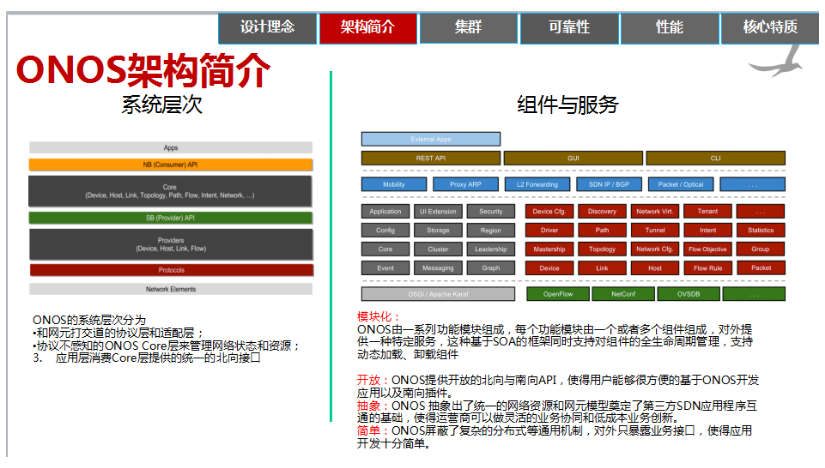Select the CLI box
This screenshot has height=468, width=825.
coord(716,158)
